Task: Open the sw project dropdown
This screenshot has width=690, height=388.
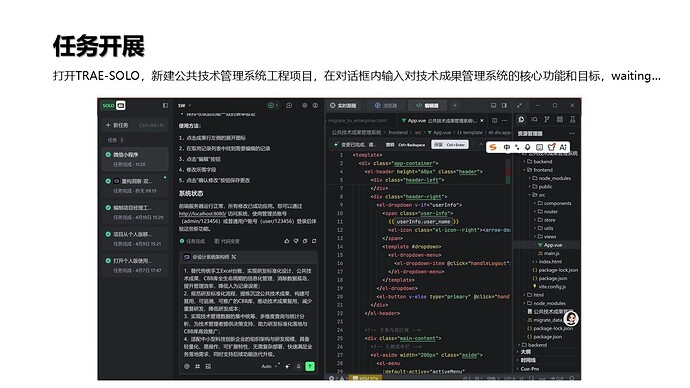Action: click(184, 106)
